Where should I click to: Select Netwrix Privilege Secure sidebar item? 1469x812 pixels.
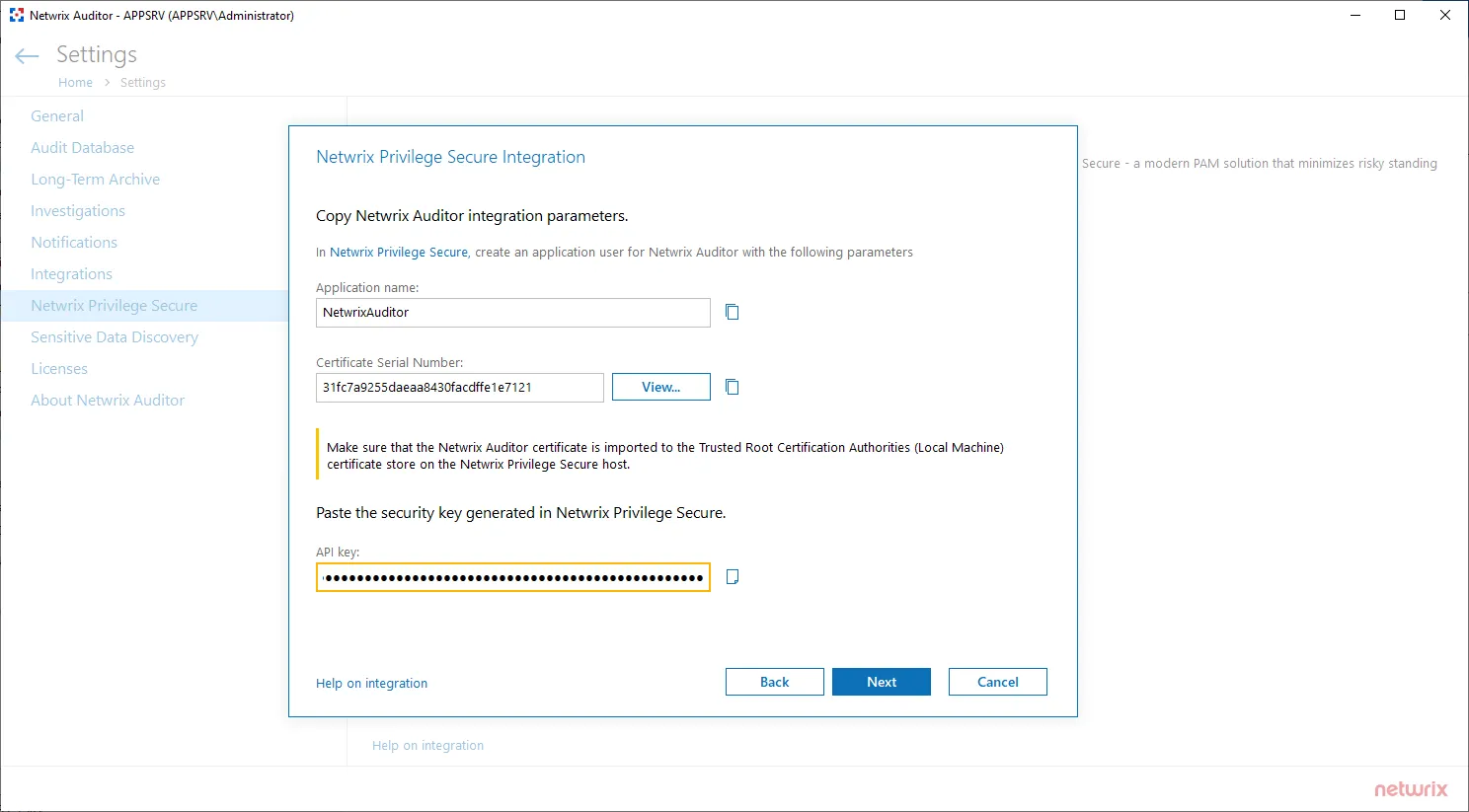click(145, 306)
